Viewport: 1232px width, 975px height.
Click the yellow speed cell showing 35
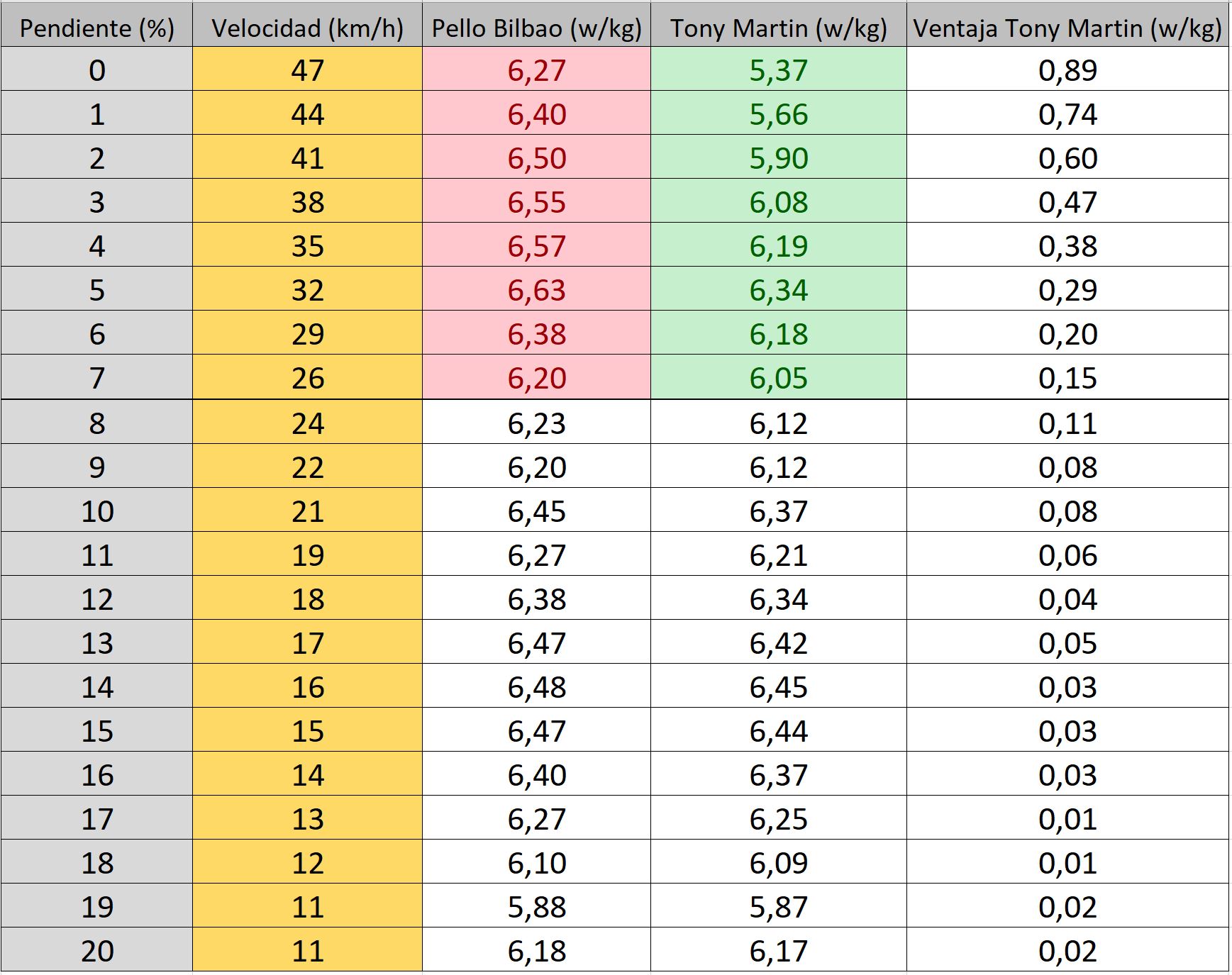[x=307, y=246]
